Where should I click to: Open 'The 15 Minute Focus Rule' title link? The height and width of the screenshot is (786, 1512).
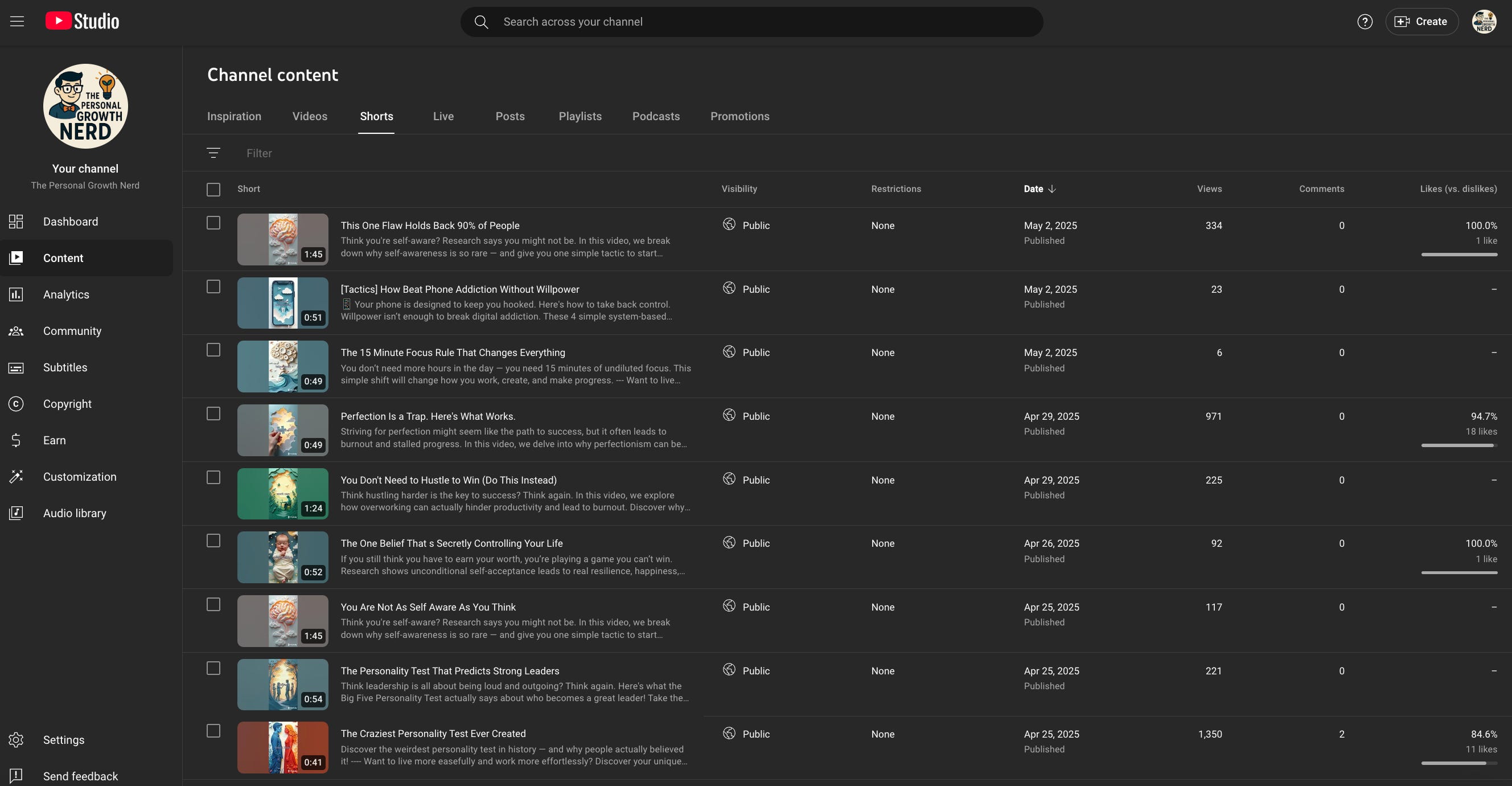453,353
